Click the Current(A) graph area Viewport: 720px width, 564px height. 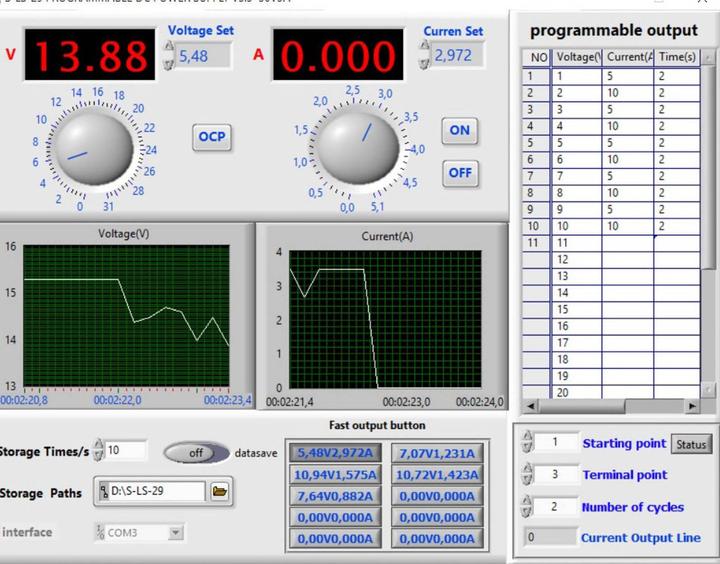pos(385,319)
